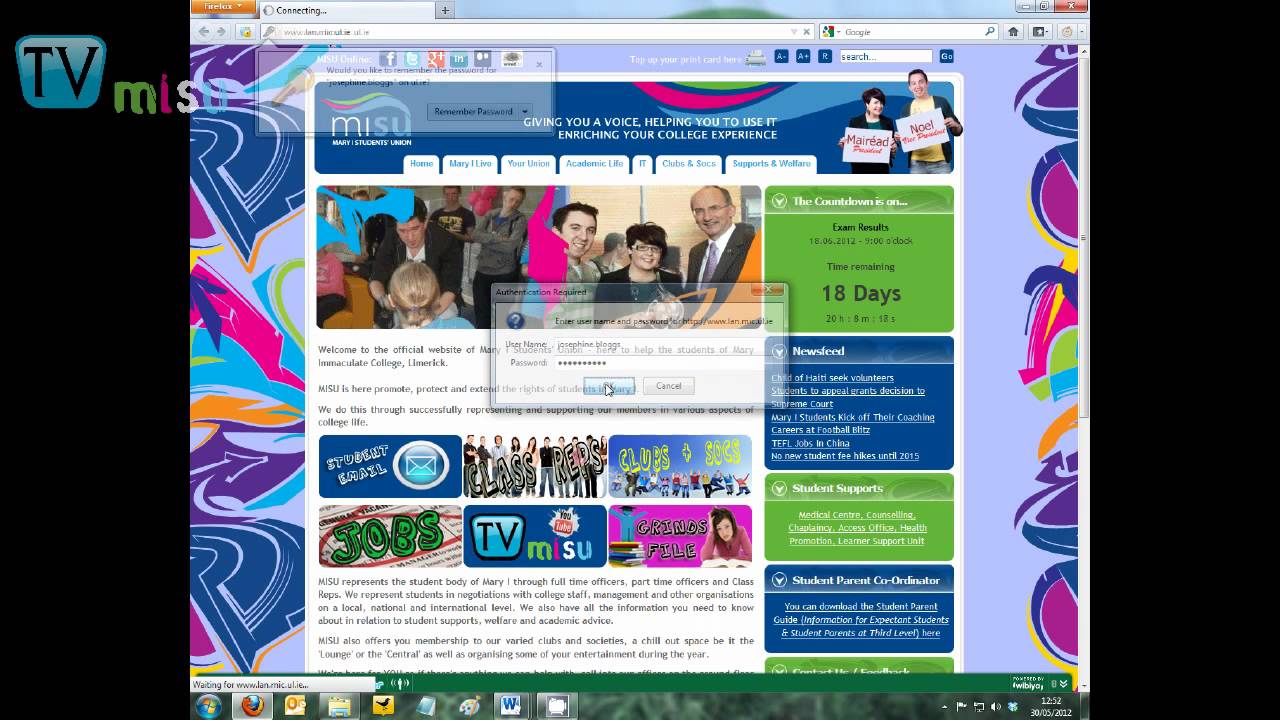Open the IT navigation tab
The width and height of the screenshot is (1280, 720).
[643, 164]
